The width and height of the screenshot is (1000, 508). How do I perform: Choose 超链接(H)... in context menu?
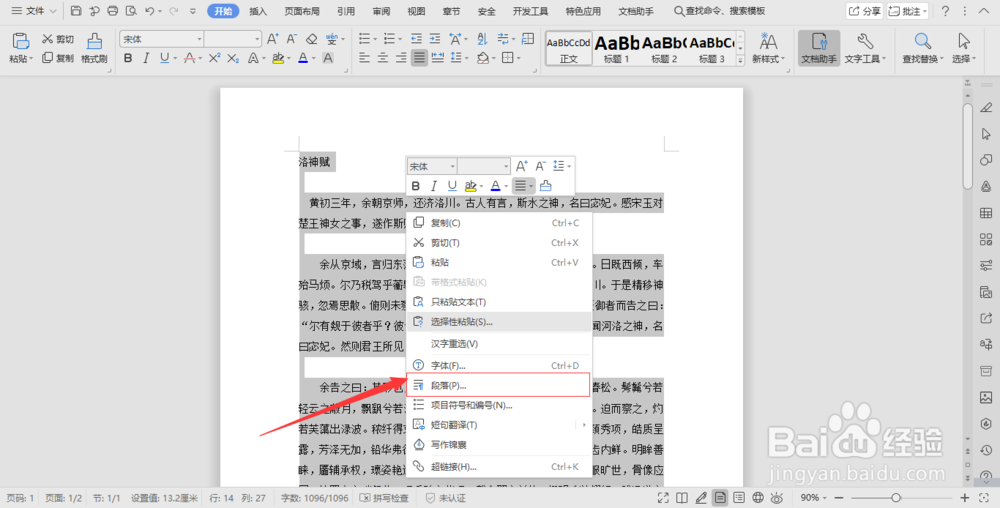(499, 467)
